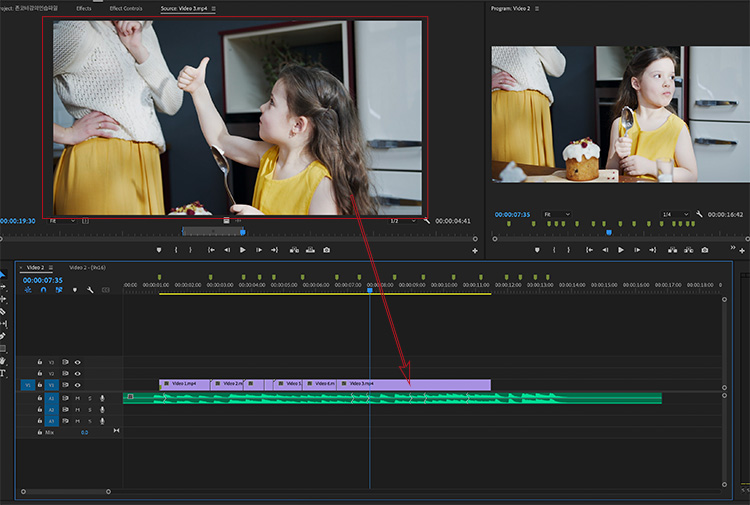Toggle linked selection in timeline
Viewport: 750px width, 505px height.
pos(59,290)
